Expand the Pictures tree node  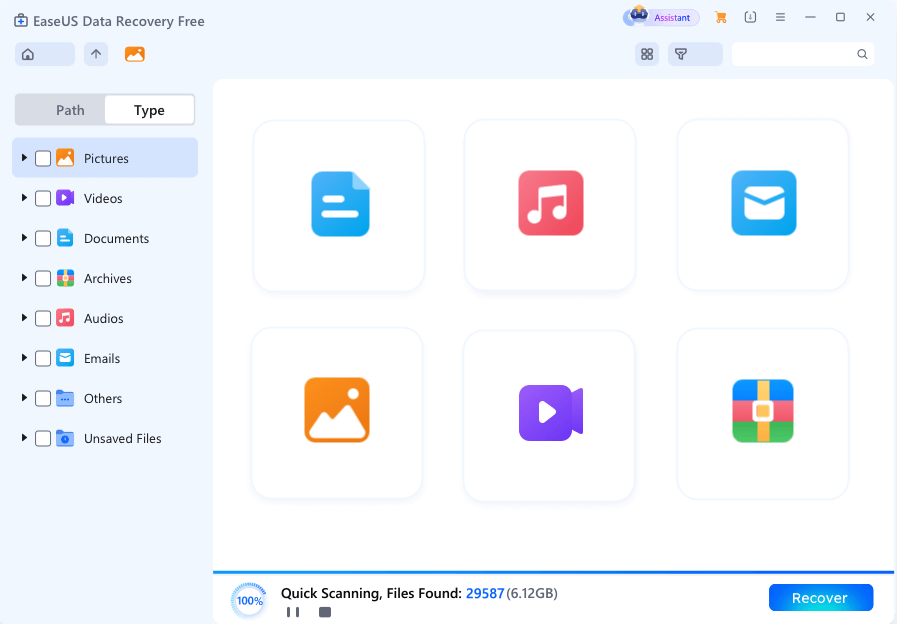tap(24, 157)
